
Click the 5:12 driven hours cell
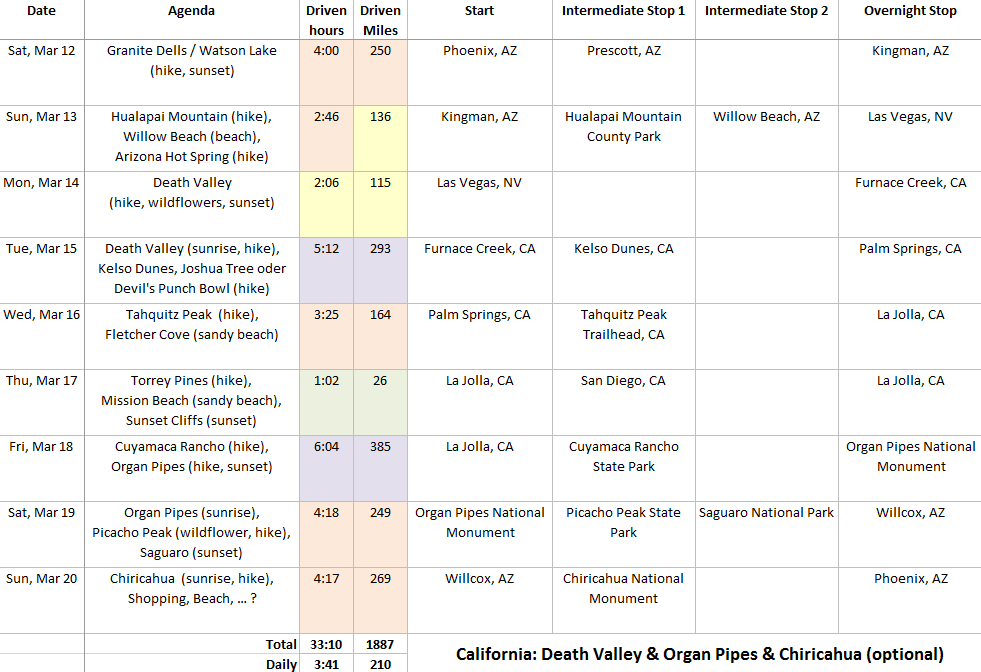326,249
